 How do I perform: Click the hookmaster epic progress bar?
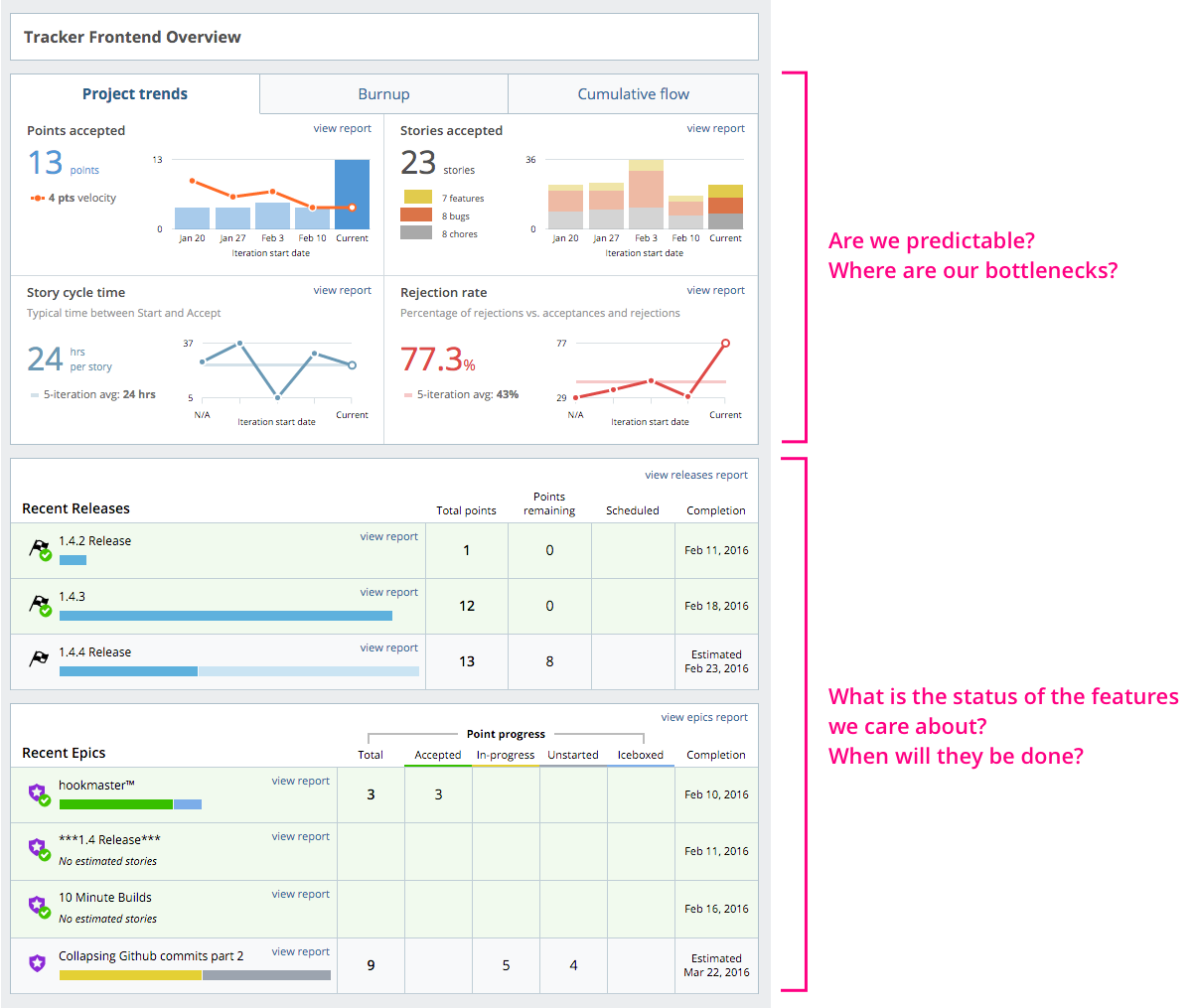tap(130, 804)
